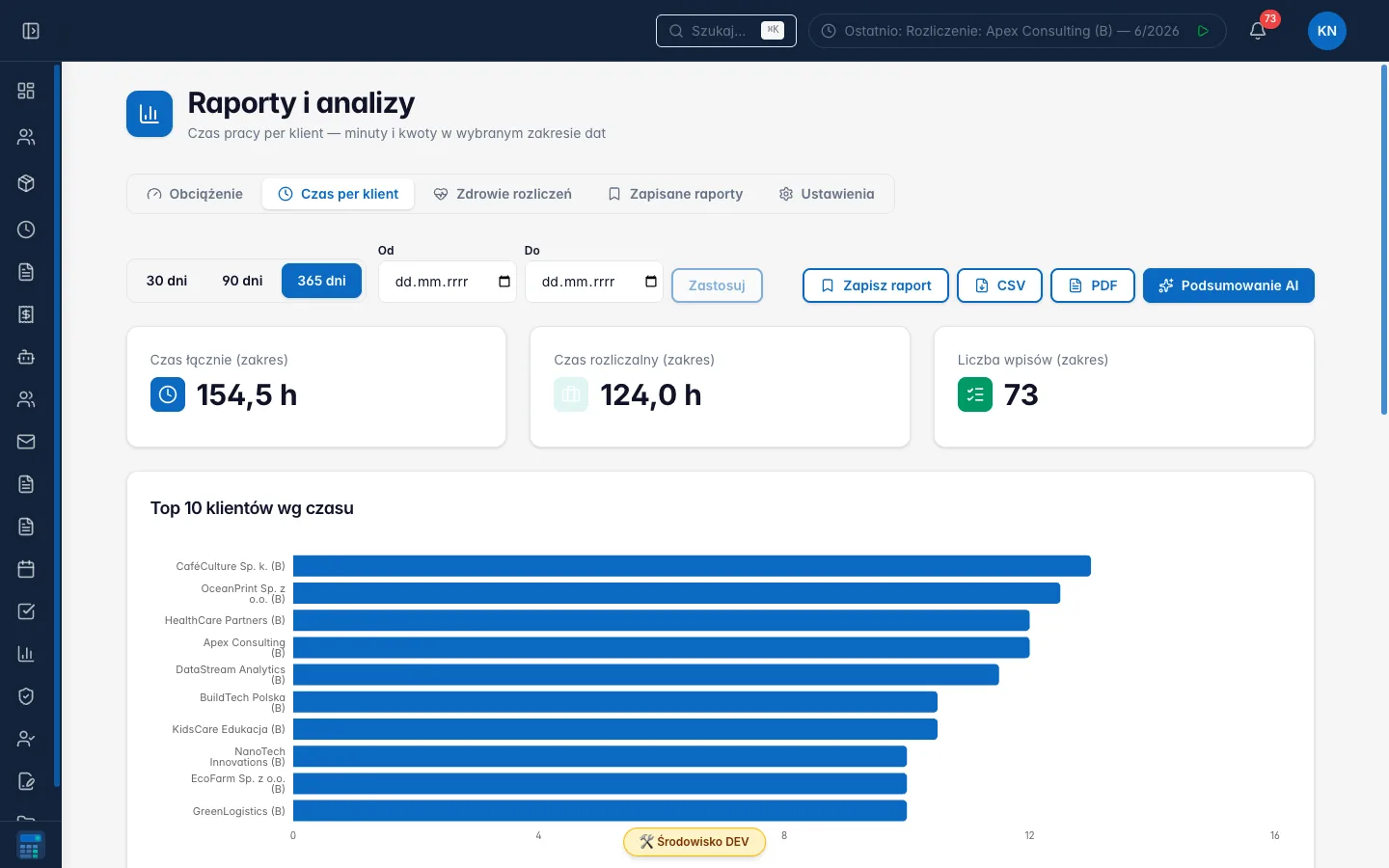Open the bar chart reports icon in sidebar
This screenshot has height=868, width=1389.
click(x=26, y=654)
